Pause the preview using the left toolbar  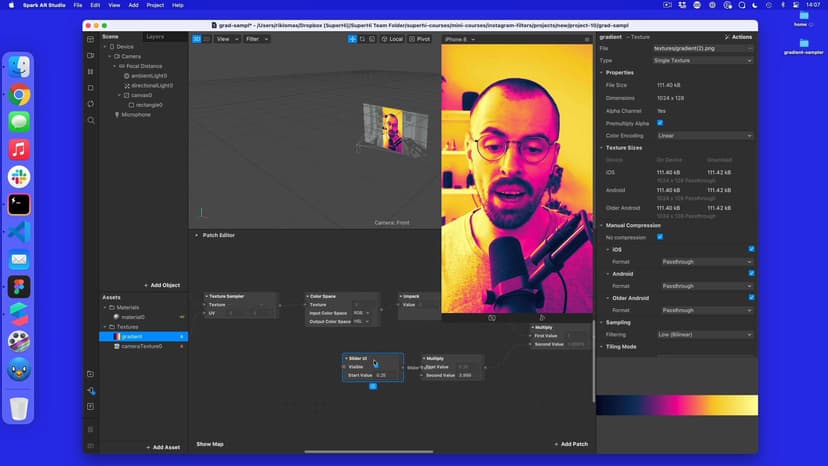[90, 72]
